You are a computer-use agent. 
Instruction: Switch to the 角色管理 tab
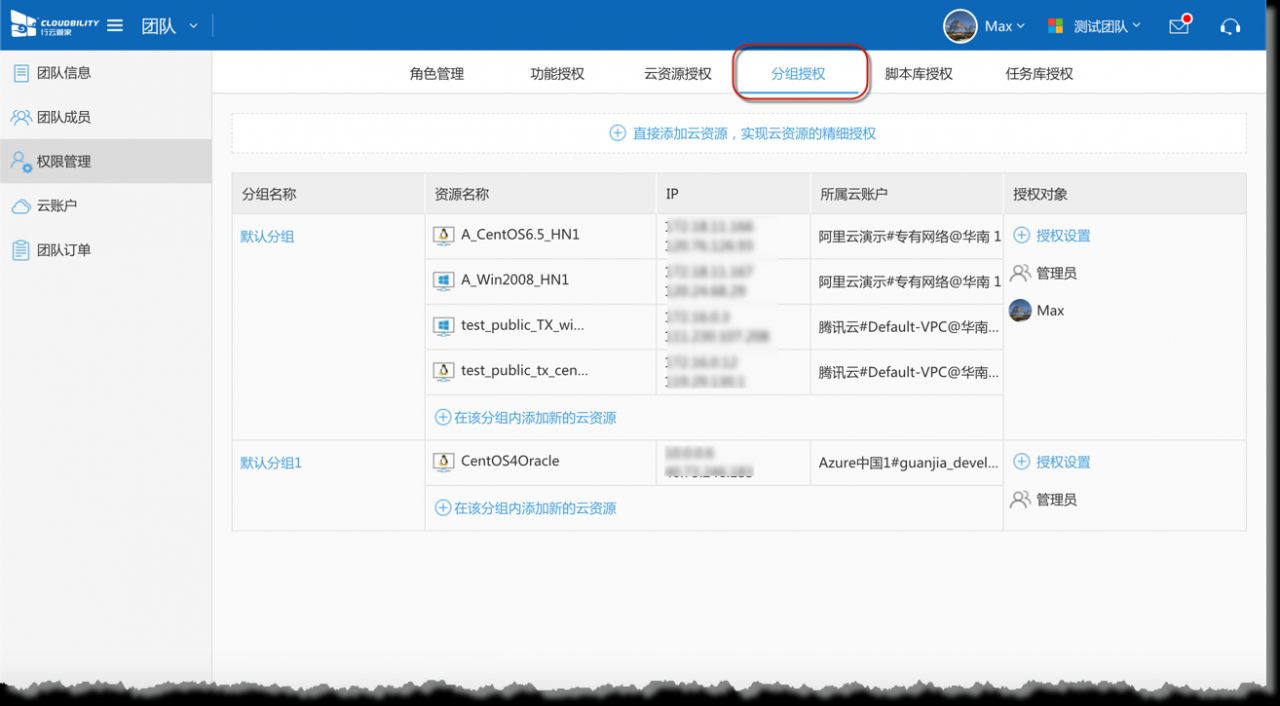tap(437, 74)
